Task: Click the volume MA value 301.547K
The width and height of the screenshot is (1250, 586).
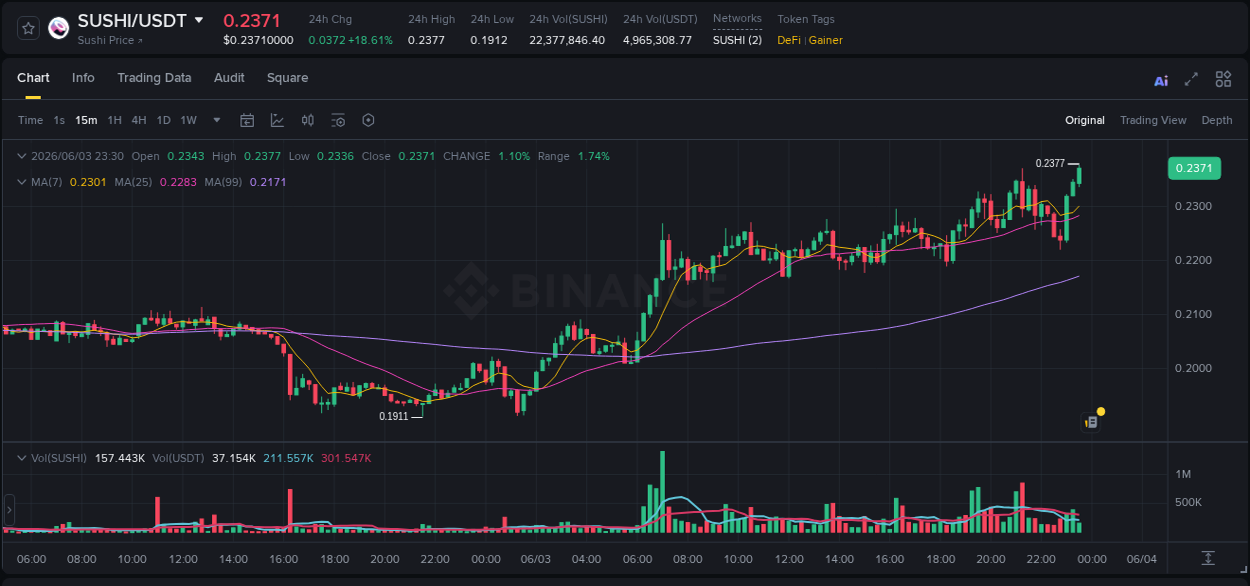Action: (x=346, y=458)
